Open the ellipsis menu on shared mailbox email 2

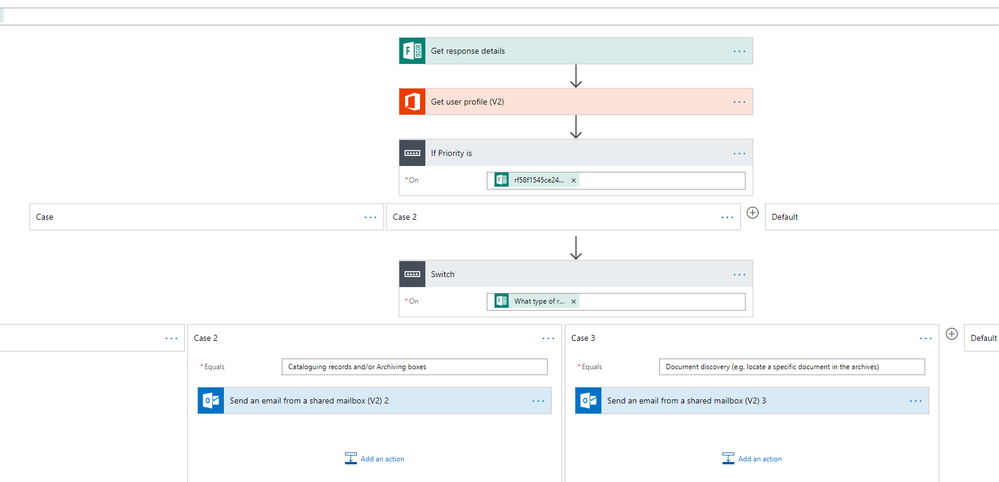538,401
